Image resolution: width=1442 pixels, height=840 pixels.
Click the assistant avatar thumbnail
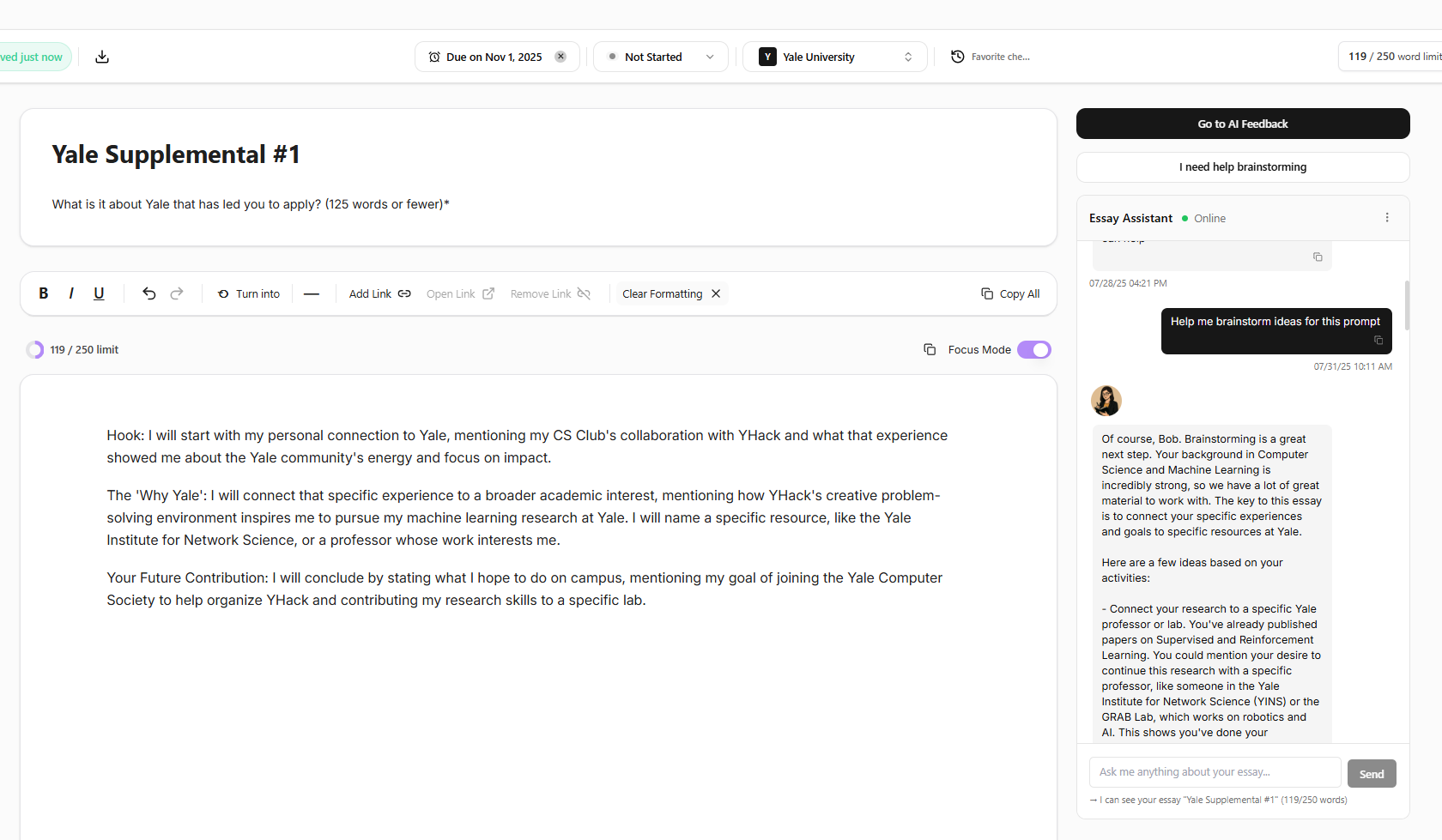tap(1106, 401)
